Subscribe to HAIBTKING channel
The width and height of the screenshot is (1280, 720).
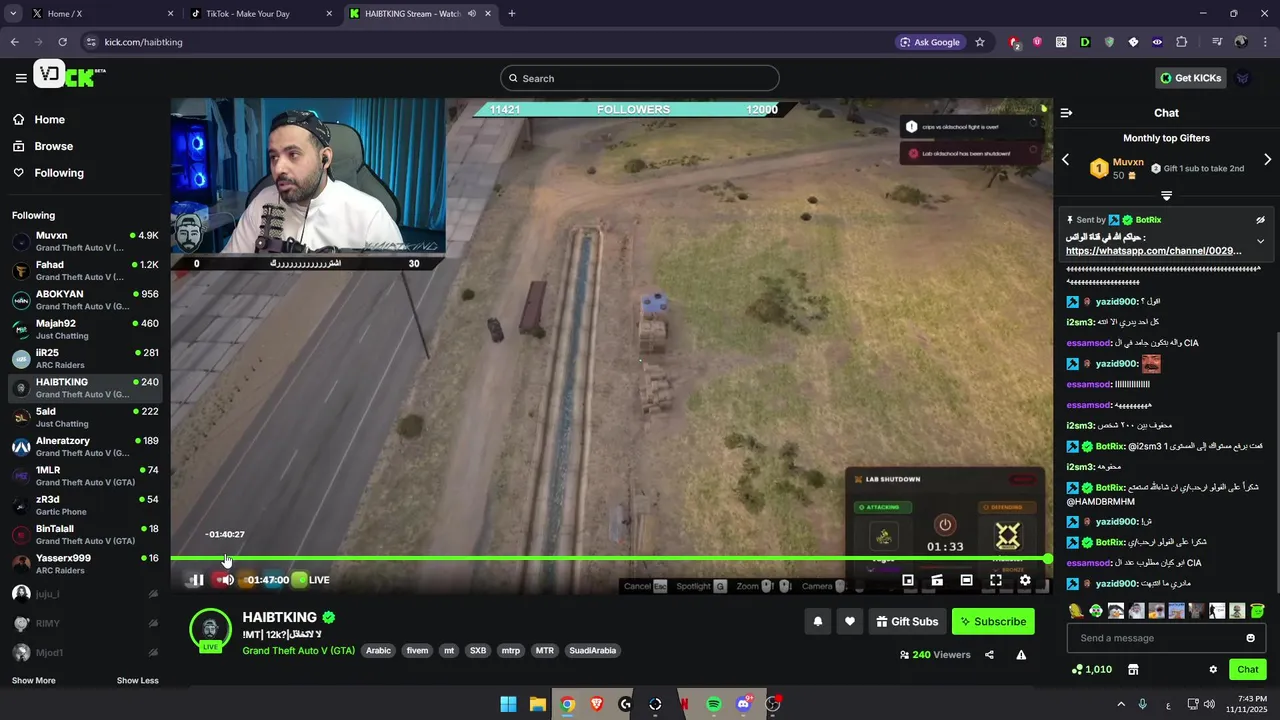click(x=993, y=621)
